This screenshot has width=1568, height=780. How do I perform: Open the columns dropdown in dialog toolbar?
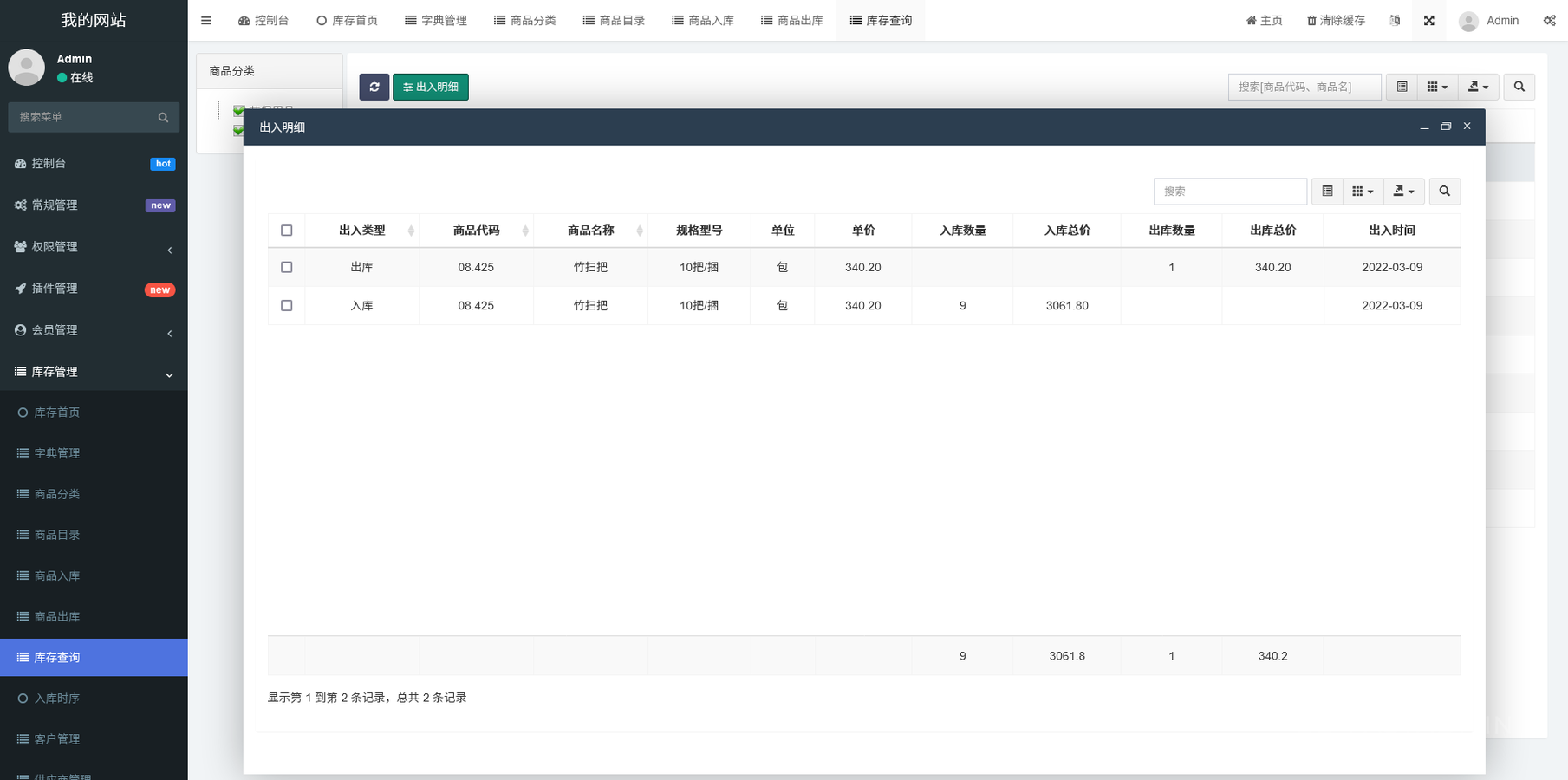pyautogui.click(x=1363, y=192)
